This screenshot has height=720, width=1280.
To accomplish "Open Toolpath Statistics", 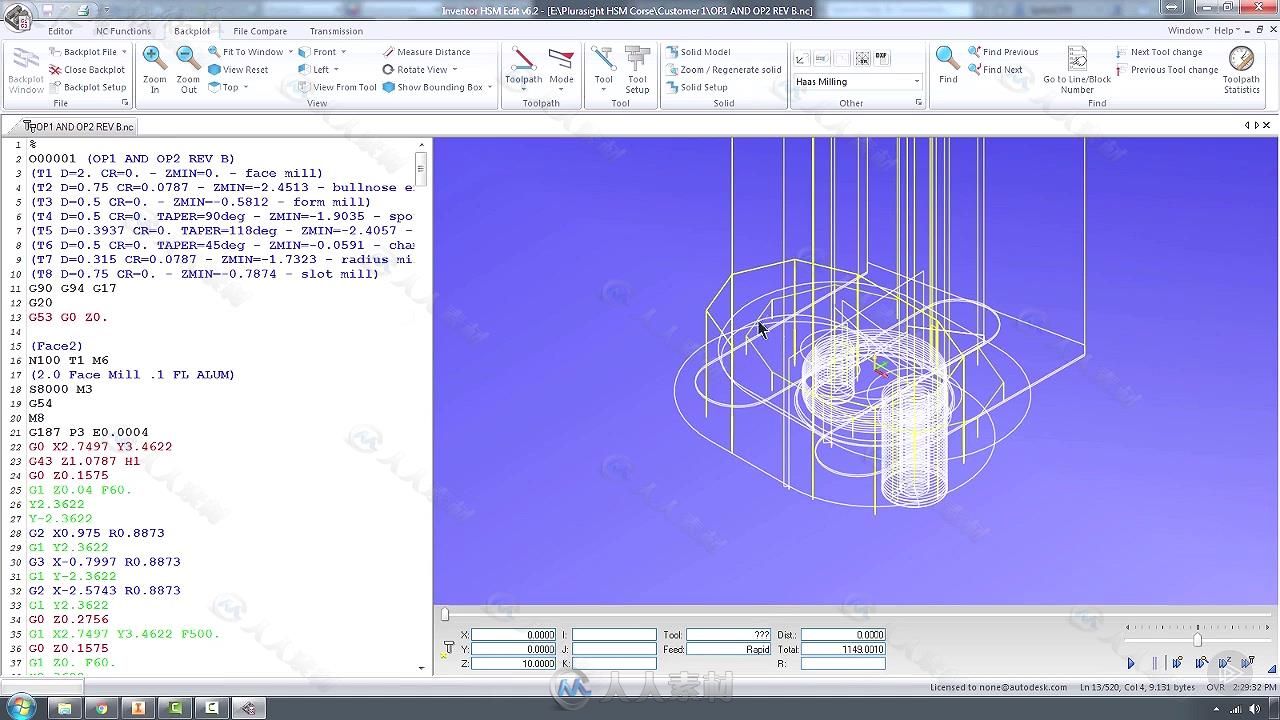I will pos(1241,70).
